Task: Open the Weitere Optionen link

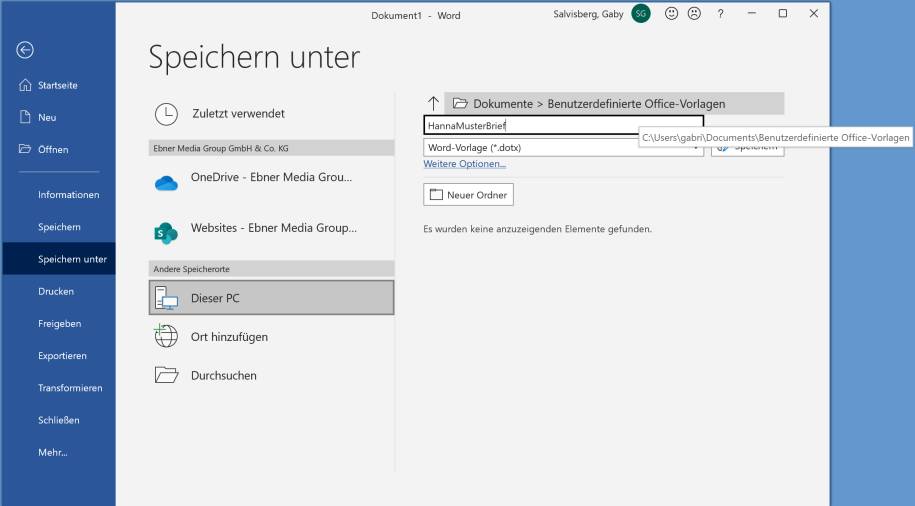Action: [464, 164]
